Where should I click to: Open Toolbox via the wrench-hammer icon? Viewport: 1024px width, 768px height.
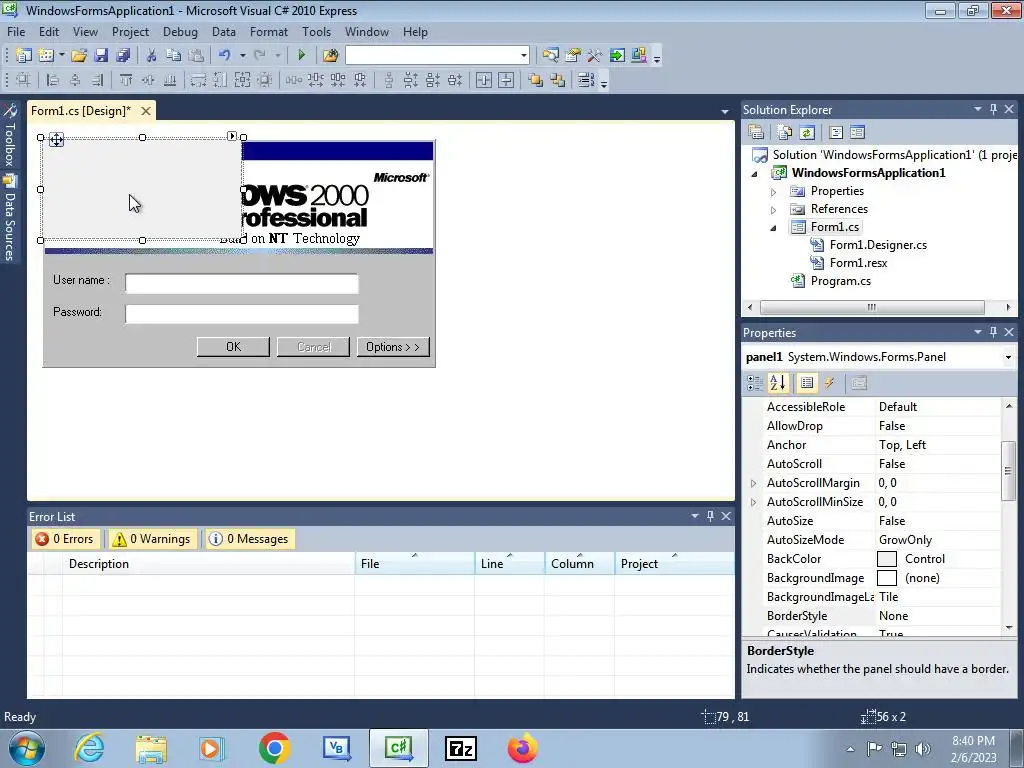coord(594,56)
